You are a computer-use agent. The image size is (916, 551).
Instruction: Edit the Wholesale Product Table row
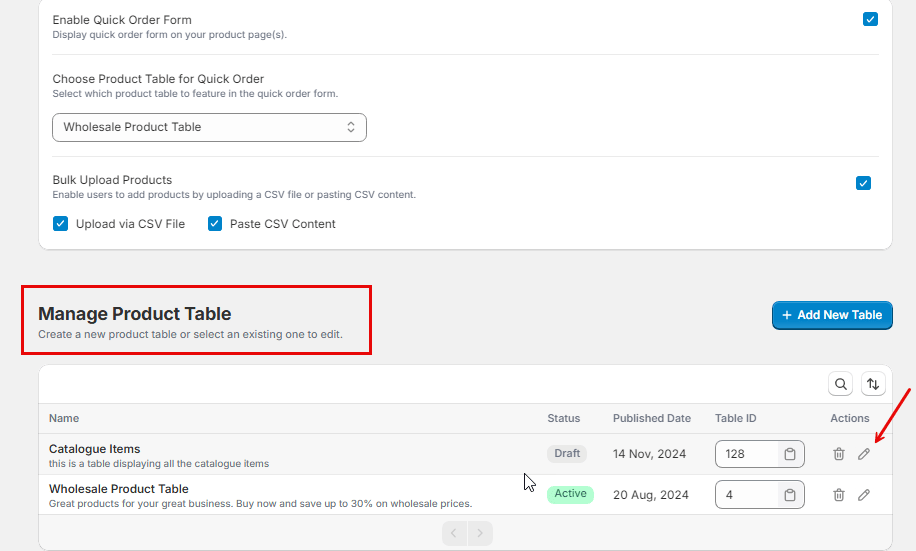864,495
